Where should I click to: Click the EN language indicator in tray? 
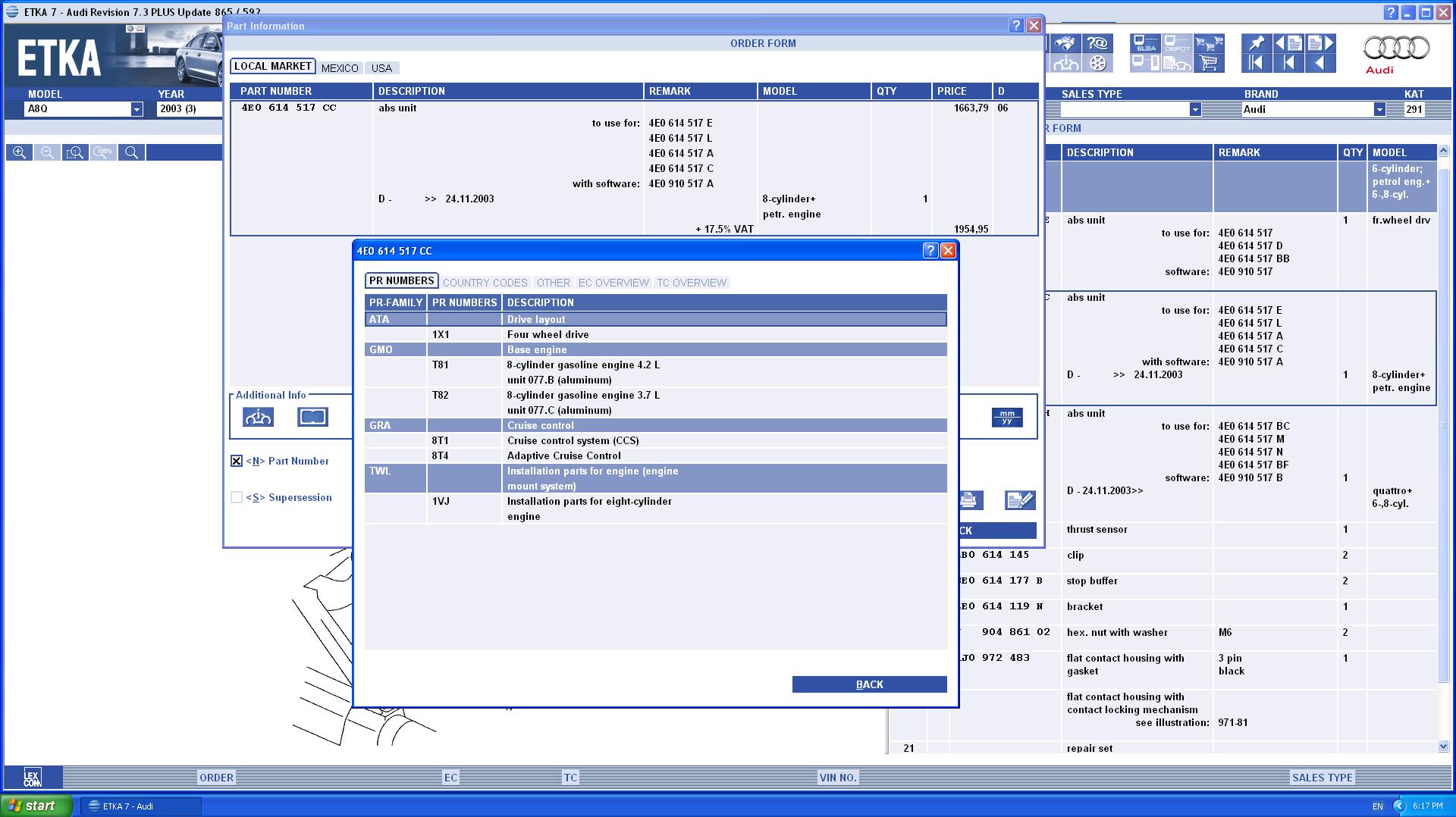pyautogui.click(x=1378, y=806)
